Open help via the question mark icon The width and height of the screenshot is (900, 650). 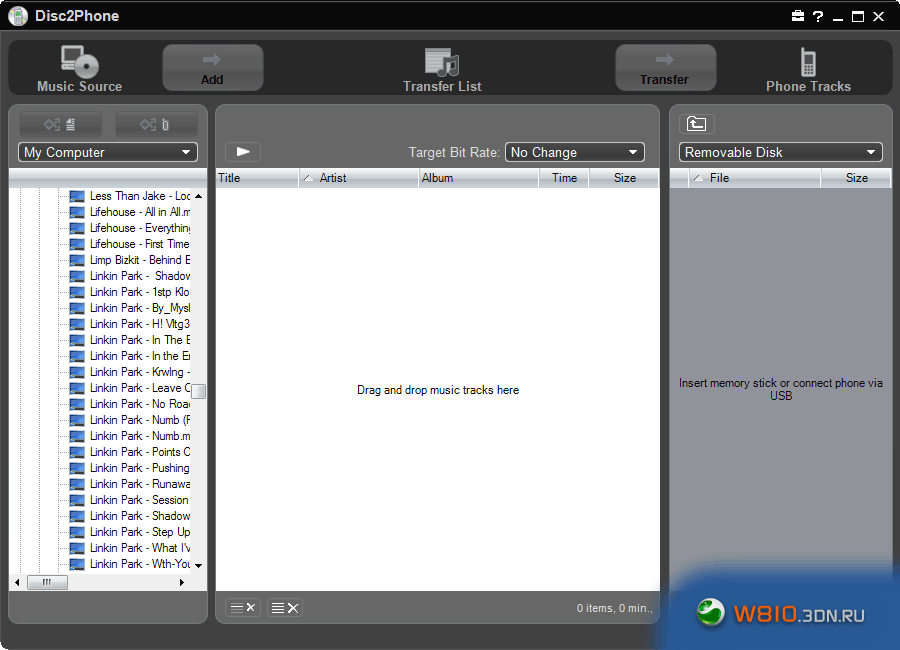coord(818,16)
